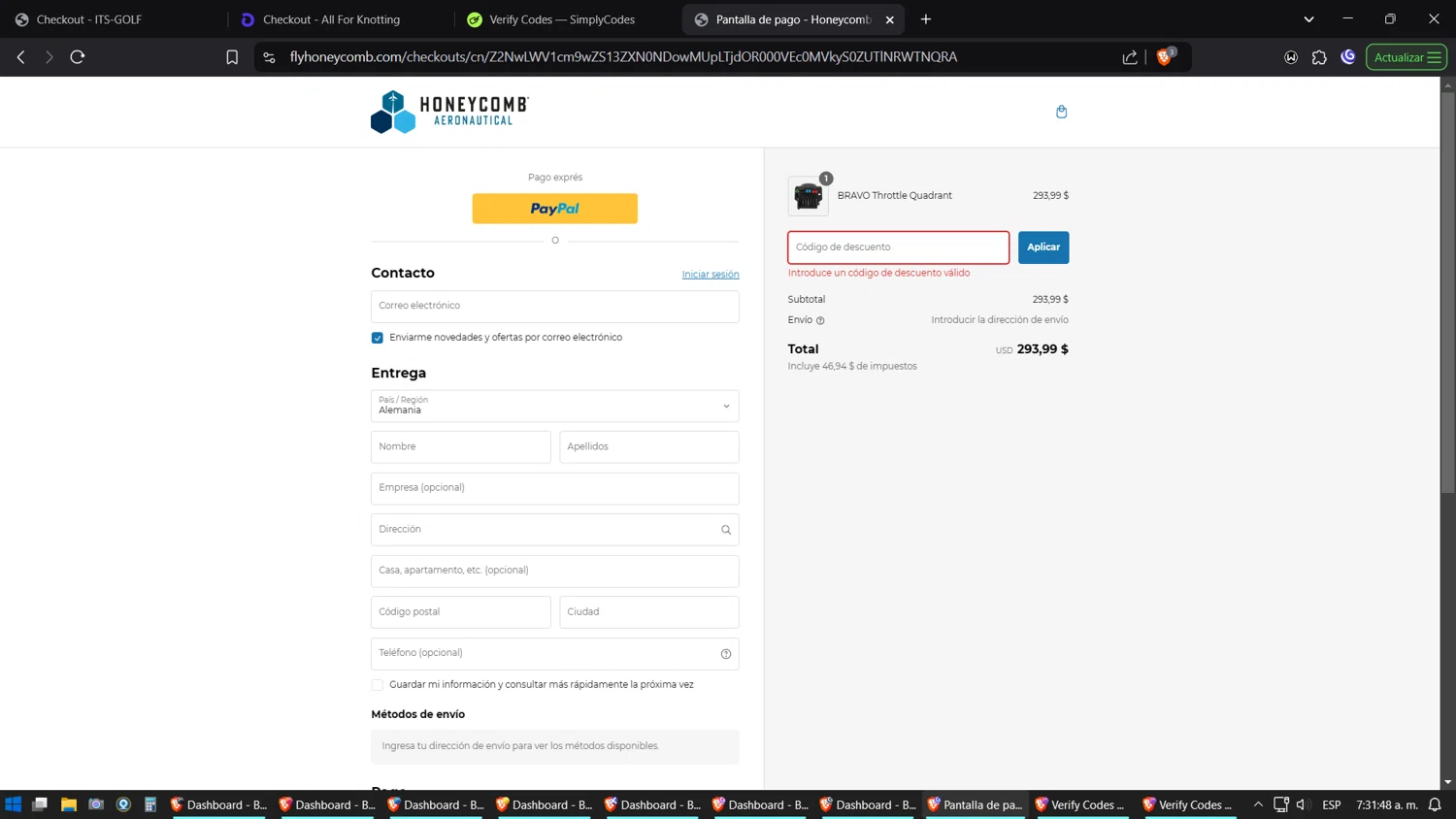Click the Empresa (opcional) field
This screenshot has height=819, width=1456.
pos(555,488)
